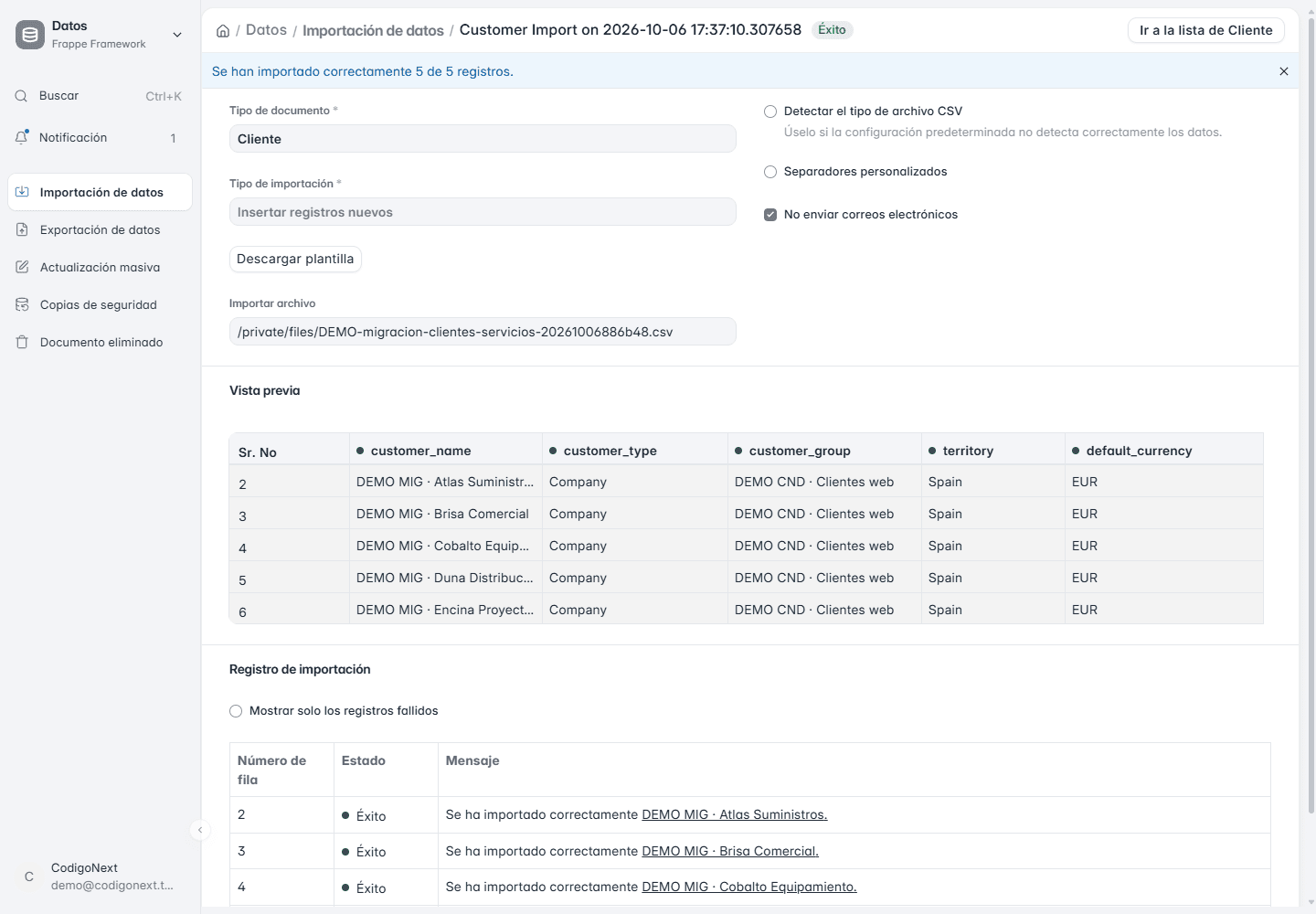
Task: Collapse the sidebar with the chevron
Action: tap(200, 830)
